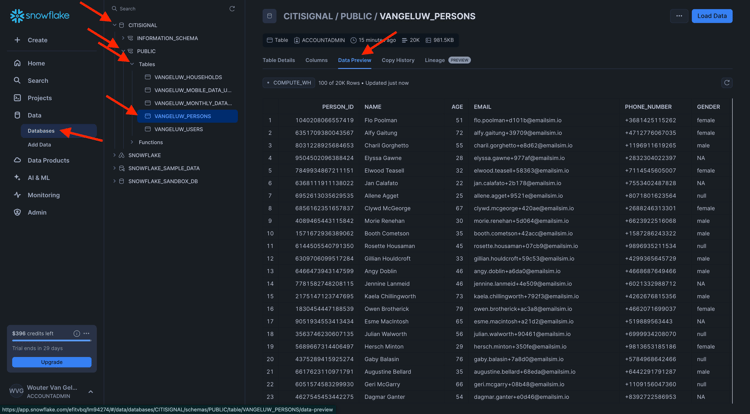Collapse the PUBLIC schema node
The height and width of the screenshot is (414, 750).
click(123, 51)
